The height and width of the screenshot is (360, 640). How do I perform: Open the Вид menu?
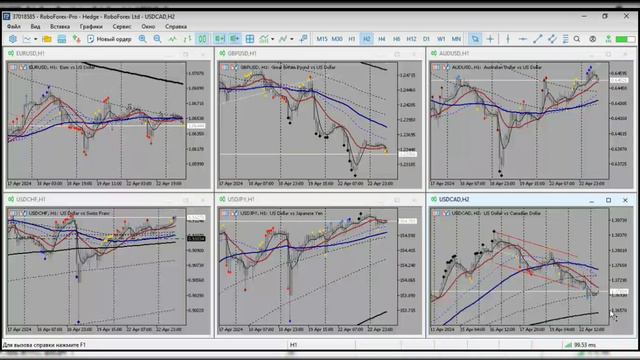pyautogui.click(x=36, y=27)
